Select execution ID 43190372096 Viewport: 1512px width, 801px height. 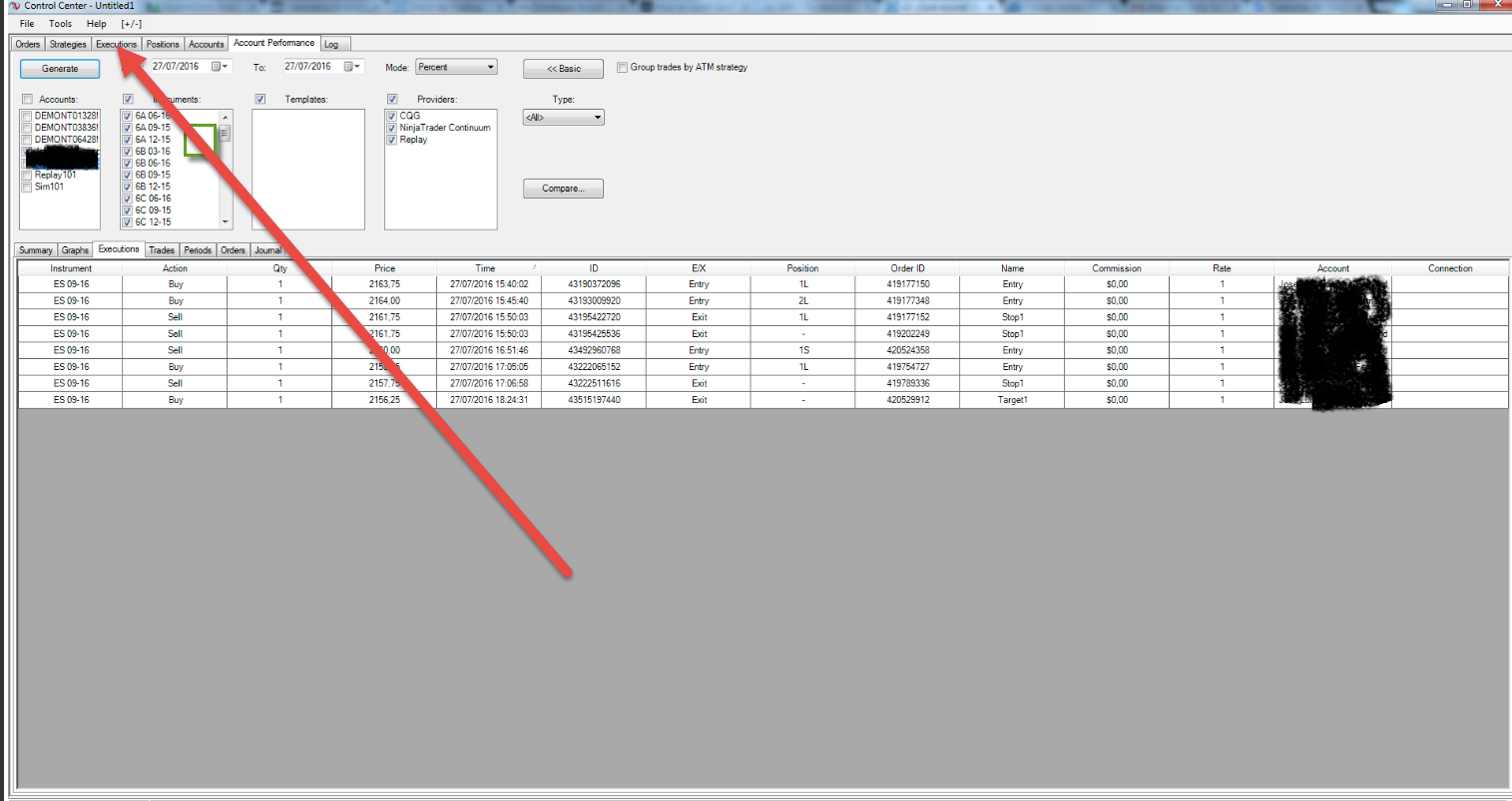(594, 284)
